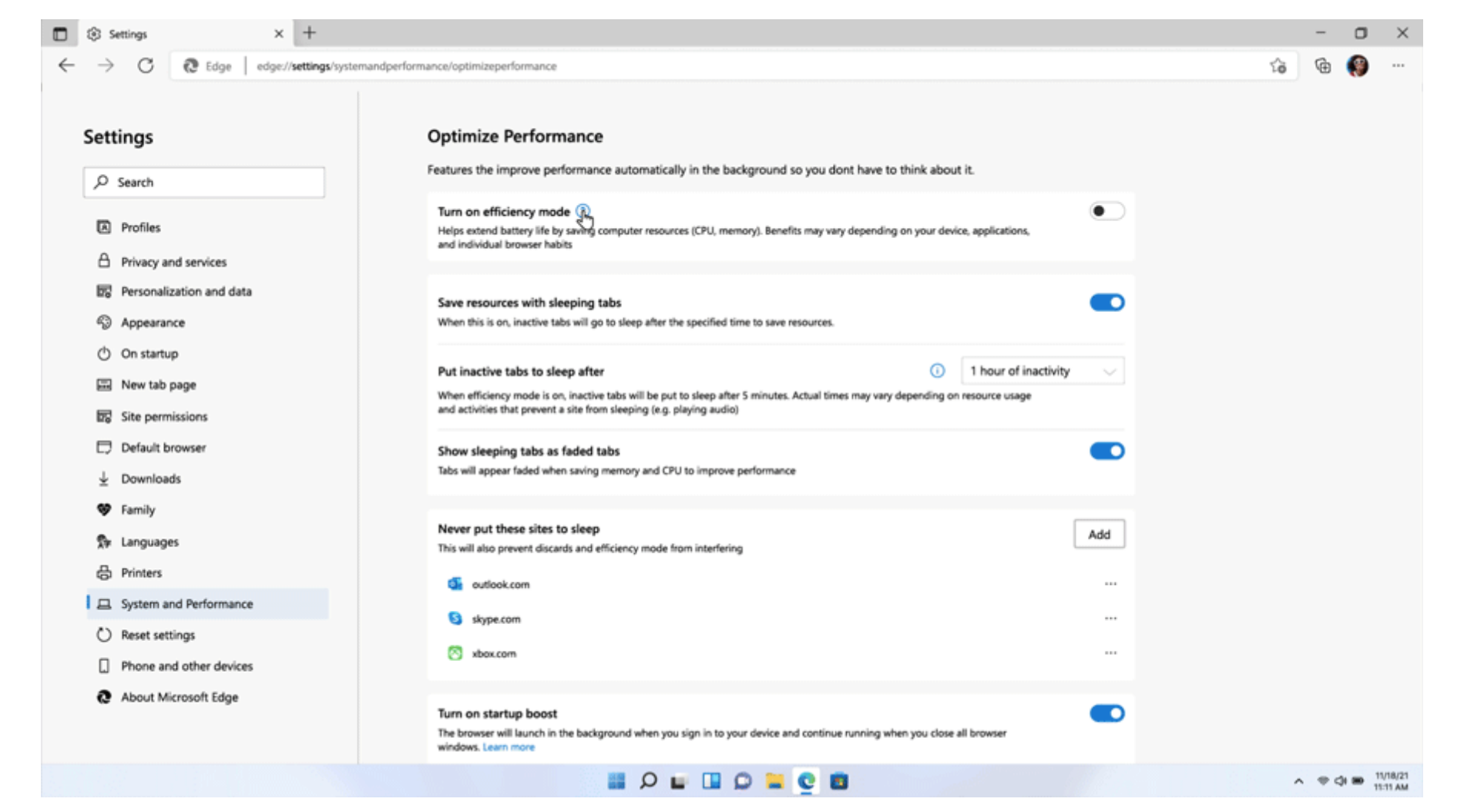The image size is (1464, 812).
Task: Click the info icon beside inactive tabs setting
Action: point(937,371)
